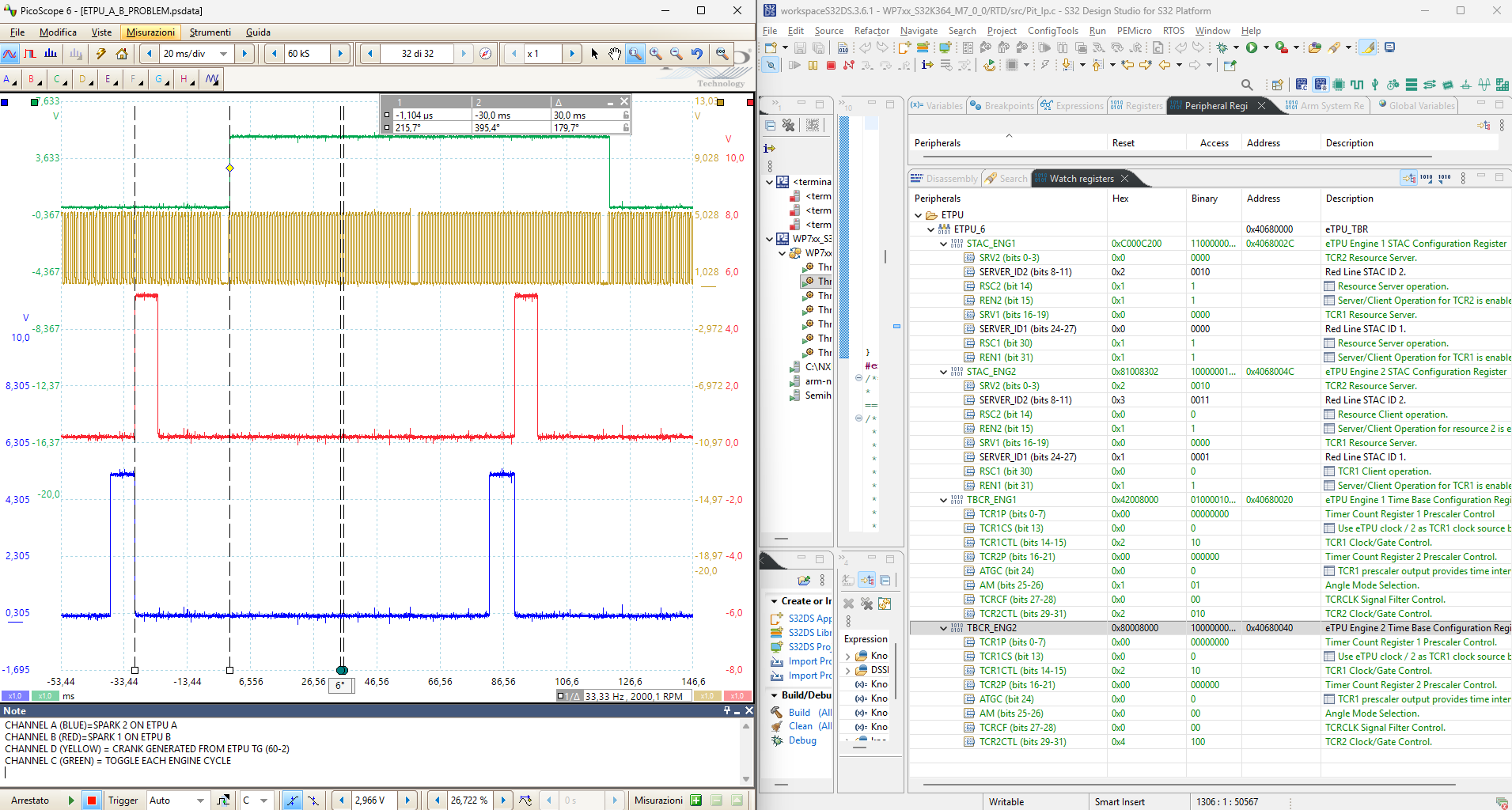Screen dimensions: 1512x810
Task: Click the green Run launch icon in S32
Action: 1252,47
